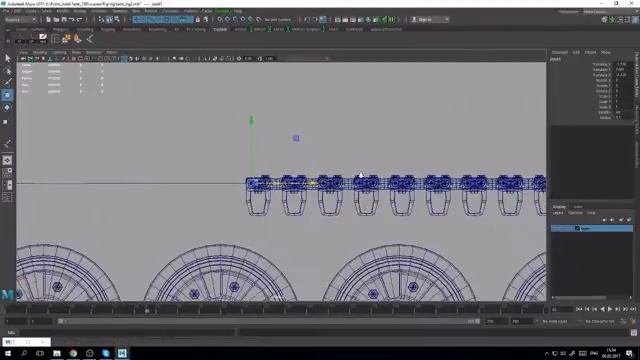Screen dimensions: 640x360
Task: Click current frame marker on time slider
Action: (147, 310)
